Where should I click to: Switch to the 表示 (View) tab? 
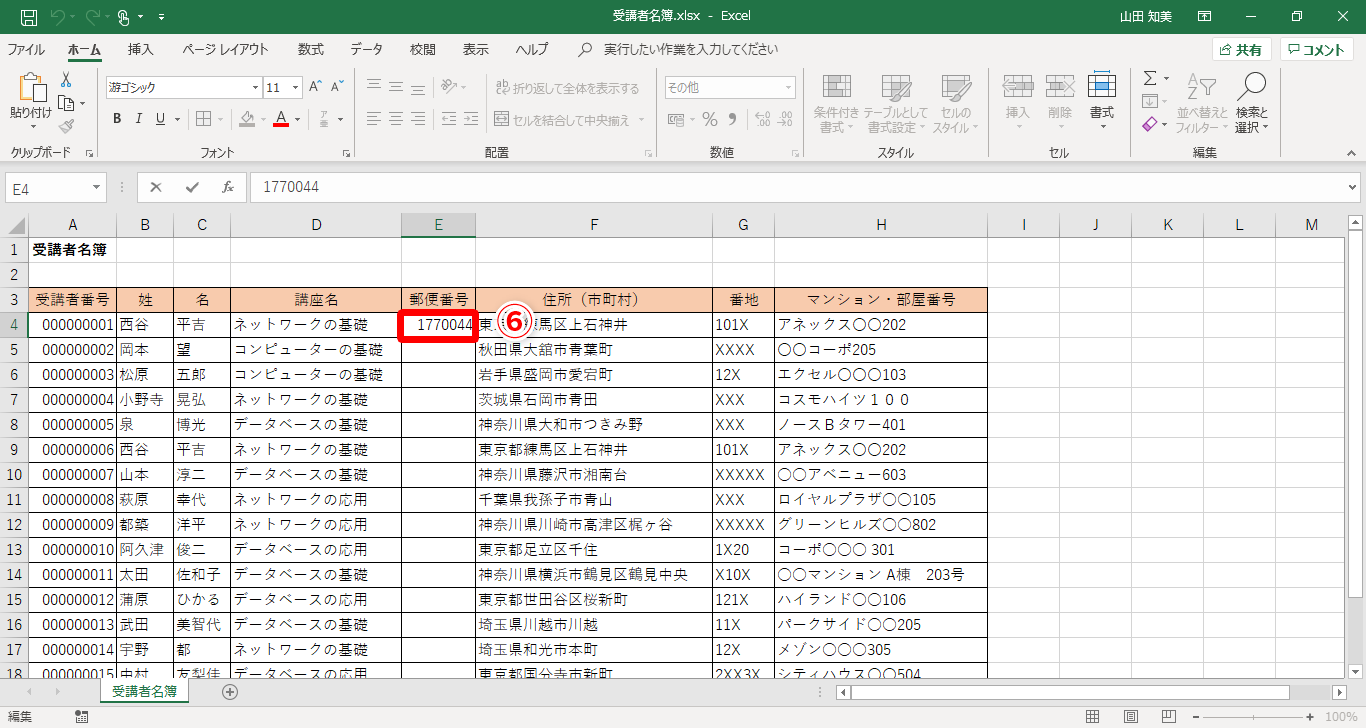[476, 49]
